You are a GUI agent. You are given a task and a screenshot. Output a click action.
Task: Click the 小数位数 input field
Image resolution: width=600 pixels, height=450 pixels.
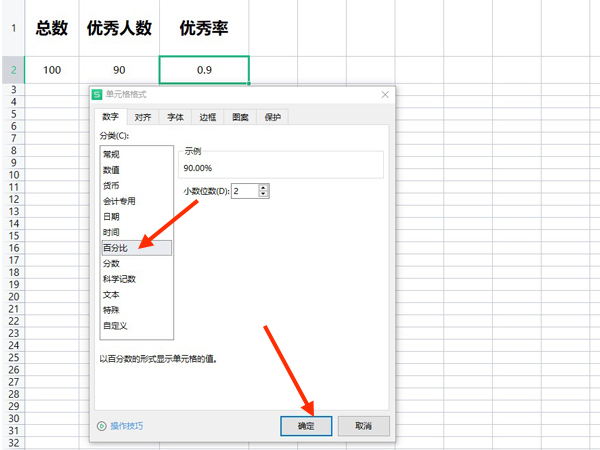(244, 191)
